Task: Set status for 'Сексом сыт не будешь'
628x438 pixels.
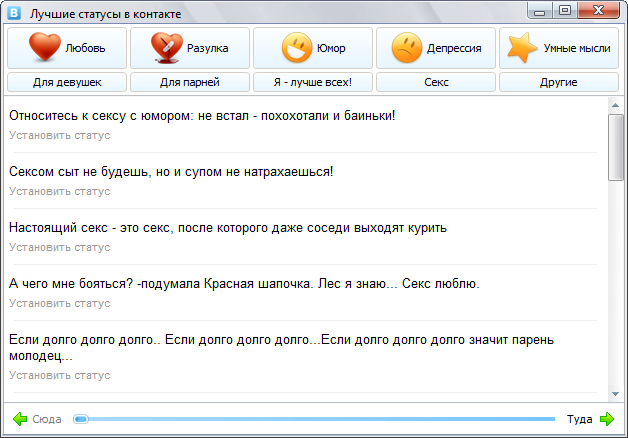Action: click(60, 191)
